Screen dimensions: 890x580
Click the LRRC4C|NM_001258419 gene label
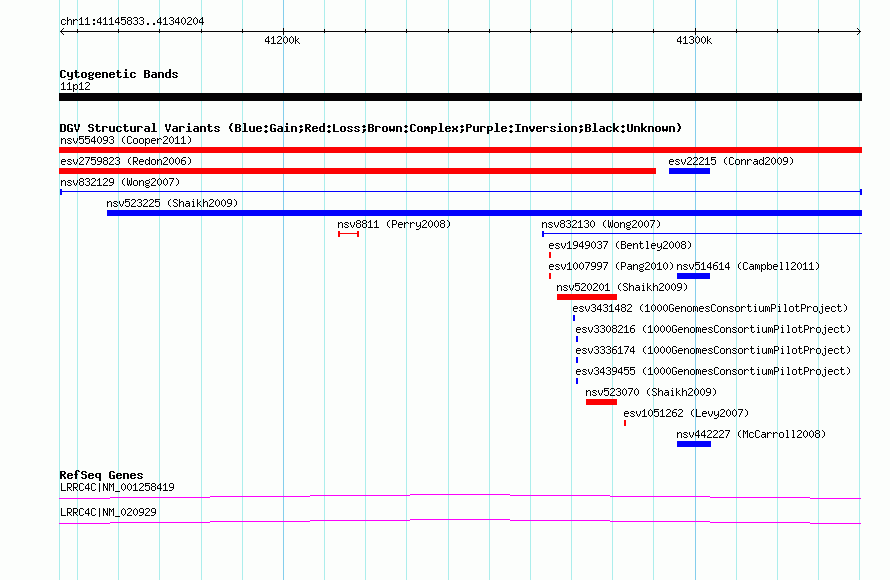click(117, 487)
